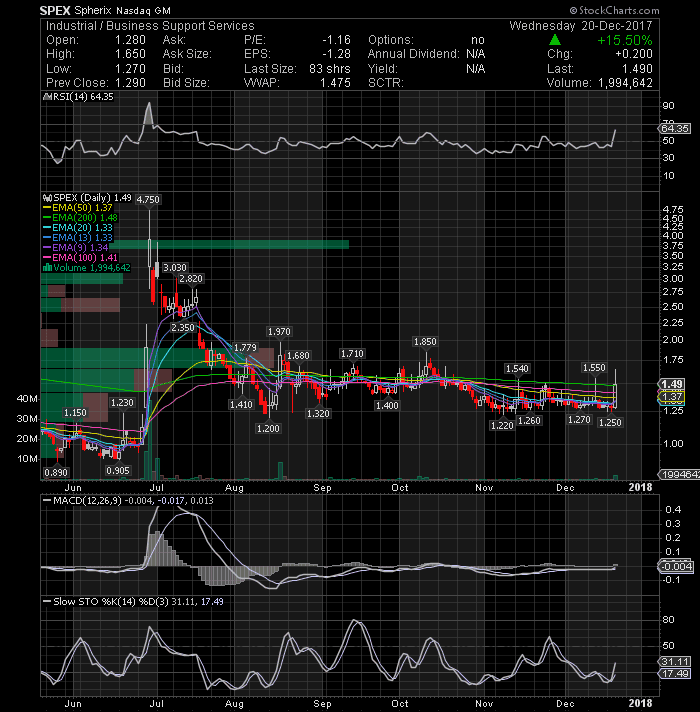
Task: Click the Slow STO %K(14) %D(3) label
Action: (111, 602)
